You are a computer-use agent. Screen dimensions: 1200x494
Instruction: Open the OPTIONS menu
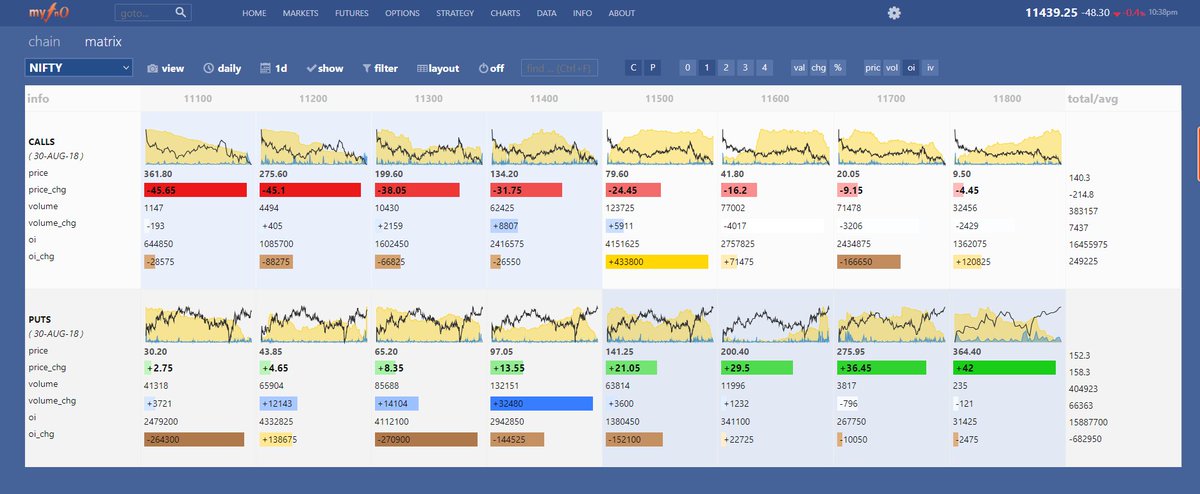pos(402,14)
